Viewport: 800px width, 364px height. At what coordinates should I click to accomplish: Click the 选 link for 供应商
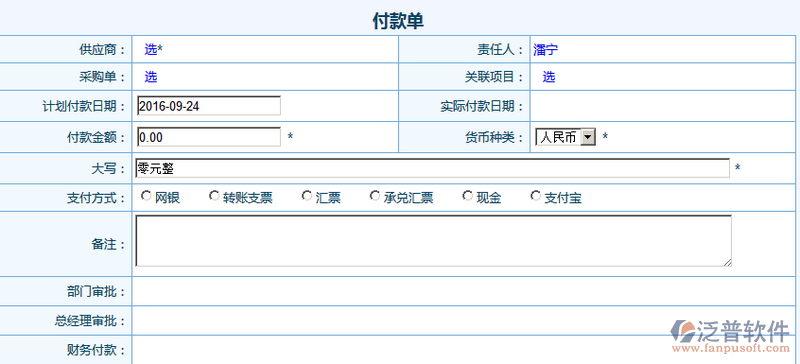(x=151, y=50)
